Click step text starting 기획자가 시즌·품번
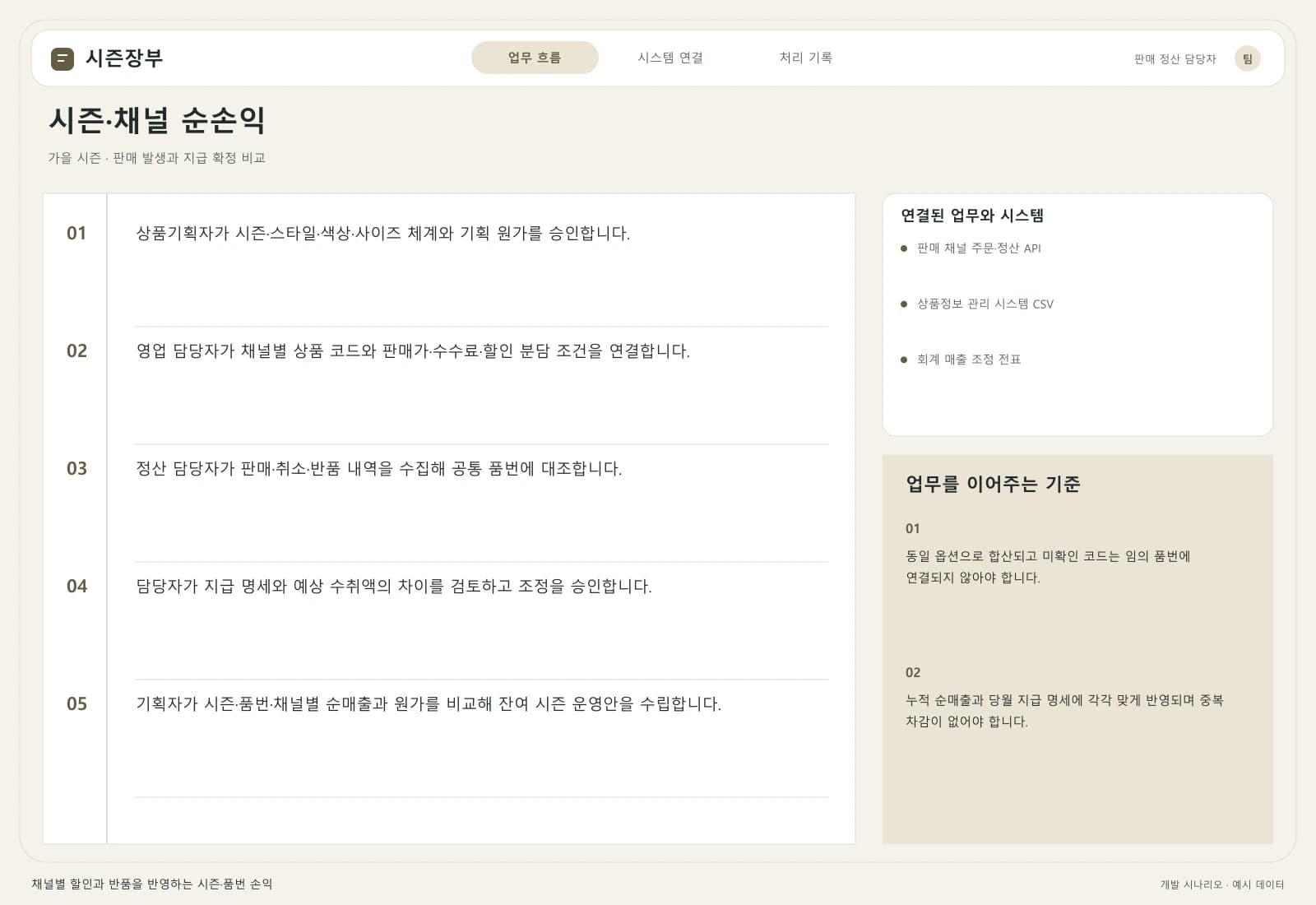Image resolution: width=1316 pixels, height=905 pixels. (x=429, y=704)
